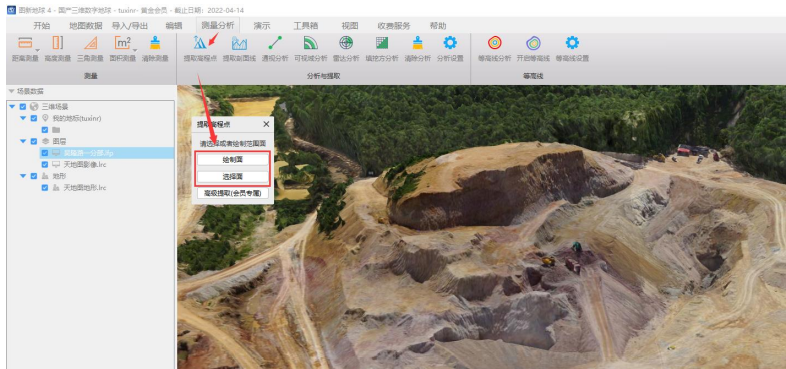Open 分析设置 analysis settings gear
This screenshot has width=786, height=369.
tap(450, 49)
